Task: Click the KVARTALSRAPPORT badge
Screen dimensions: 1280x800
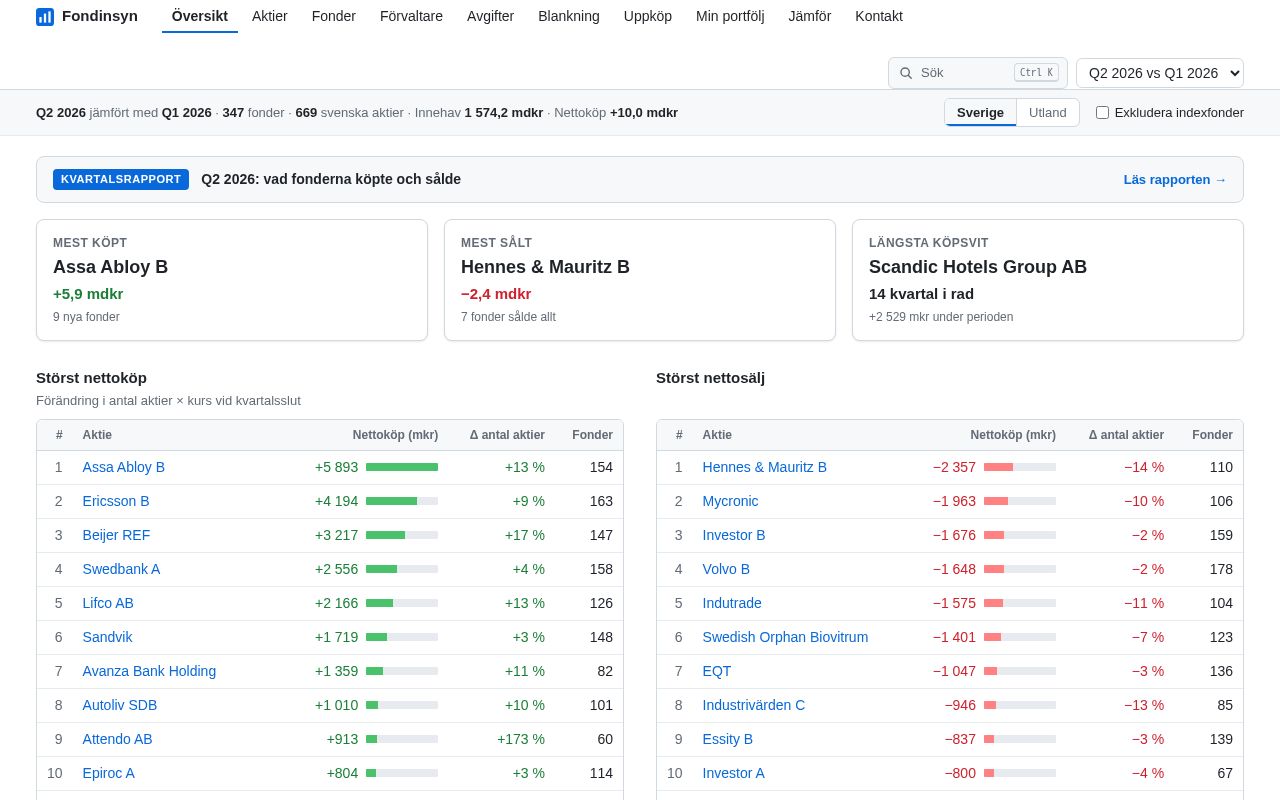Action: point(121,179)
